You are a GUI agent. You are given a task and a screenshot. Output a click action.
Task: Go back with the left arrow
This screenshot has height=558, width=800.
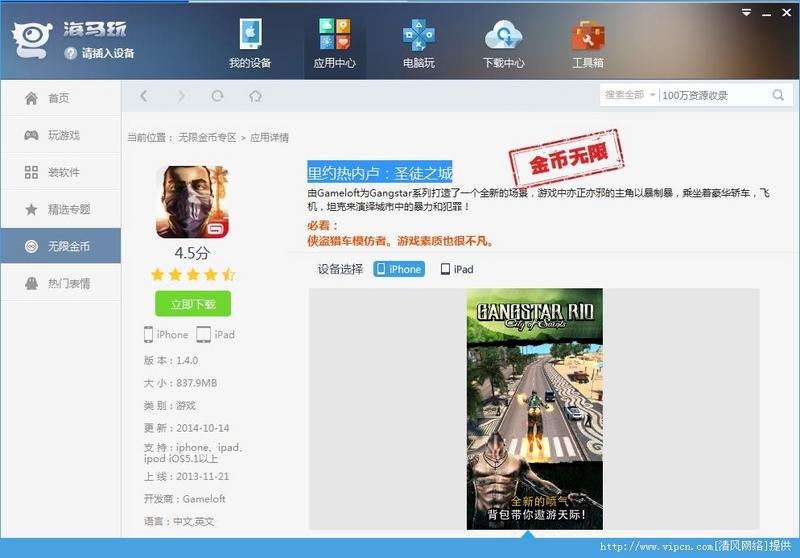143,95
